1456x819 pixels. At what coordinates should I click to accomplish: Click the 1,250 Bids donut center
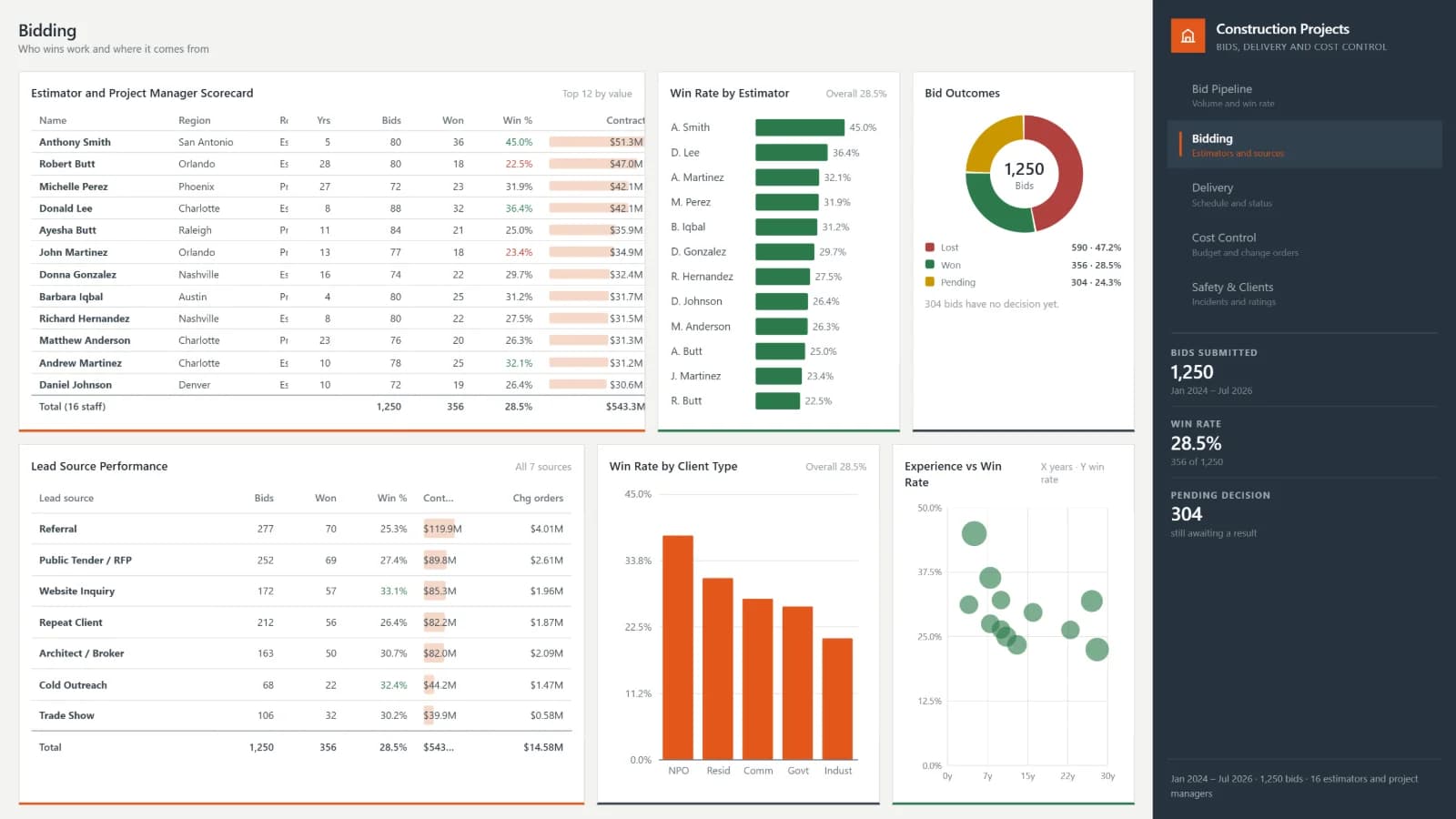tap(1024, 173)
